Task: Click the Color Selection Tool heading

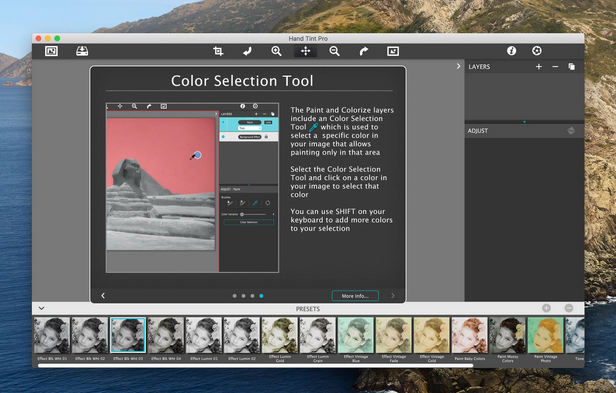Action: click(x=242, y=81)
